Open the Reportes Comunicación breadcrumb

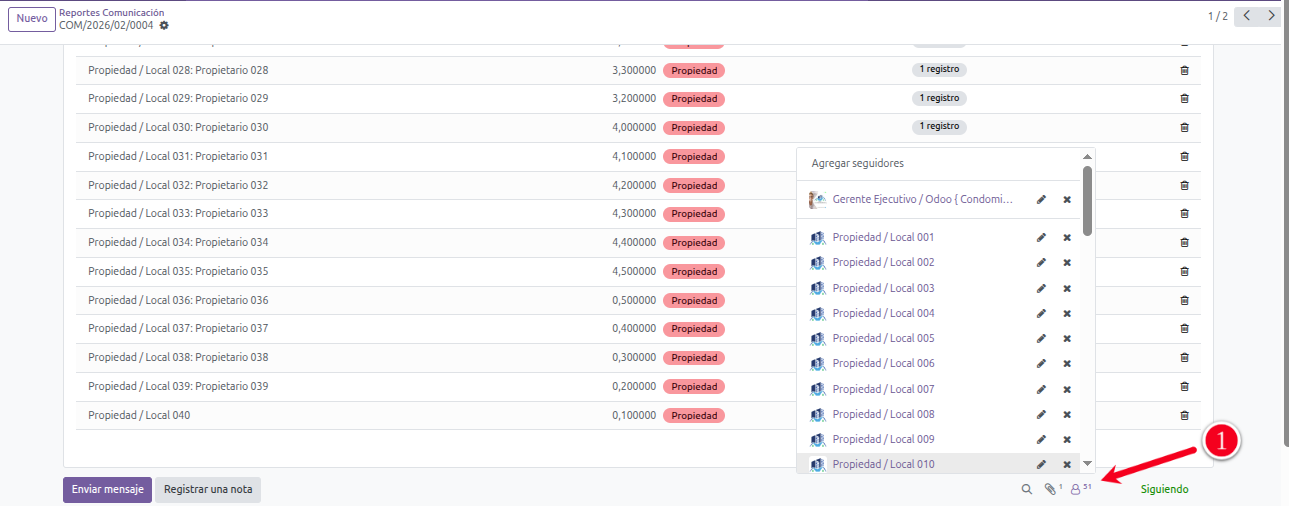[x=111, y=12]
